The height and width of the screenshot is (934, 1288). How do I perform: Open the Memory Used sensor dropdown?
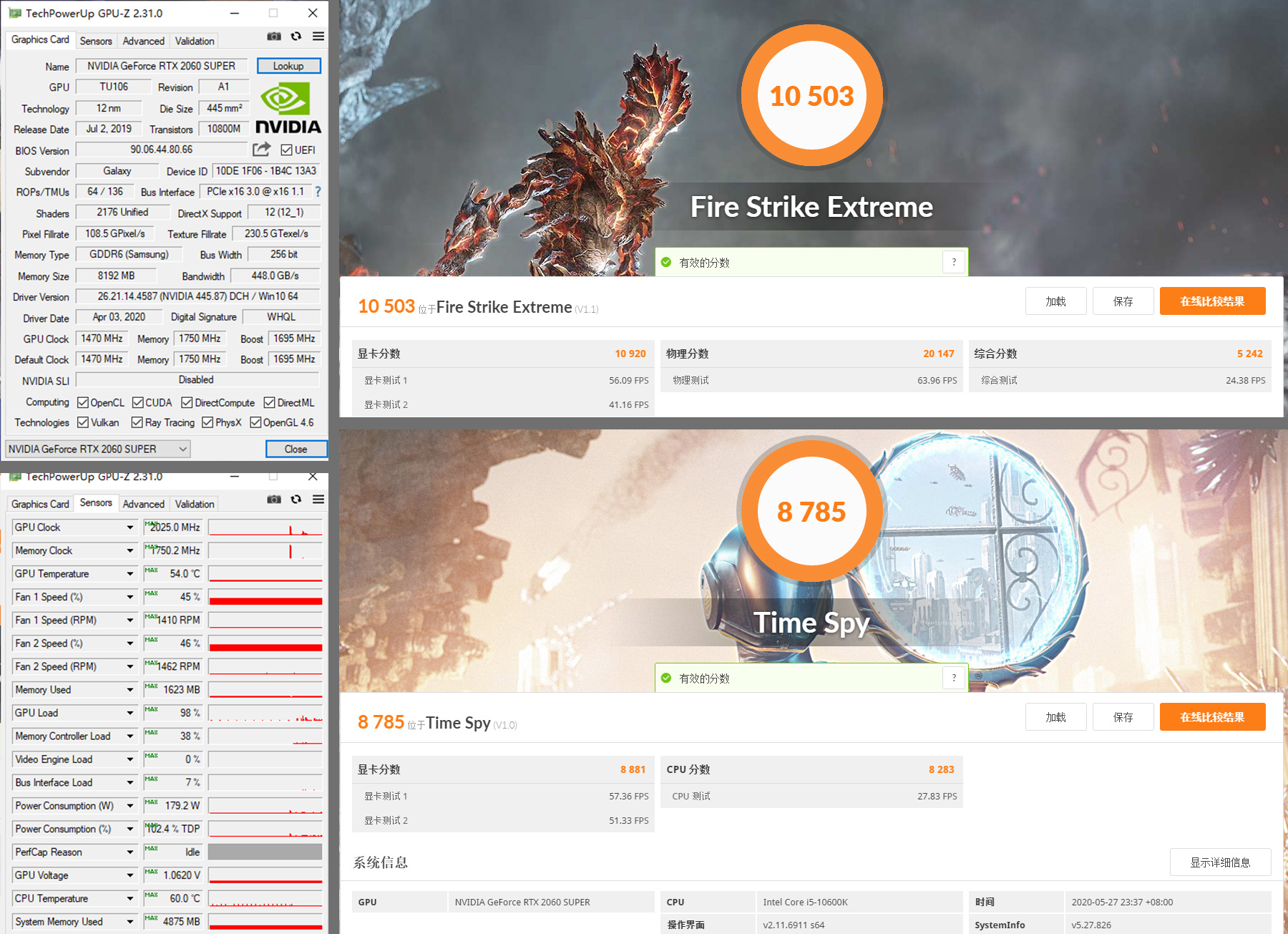130,690
